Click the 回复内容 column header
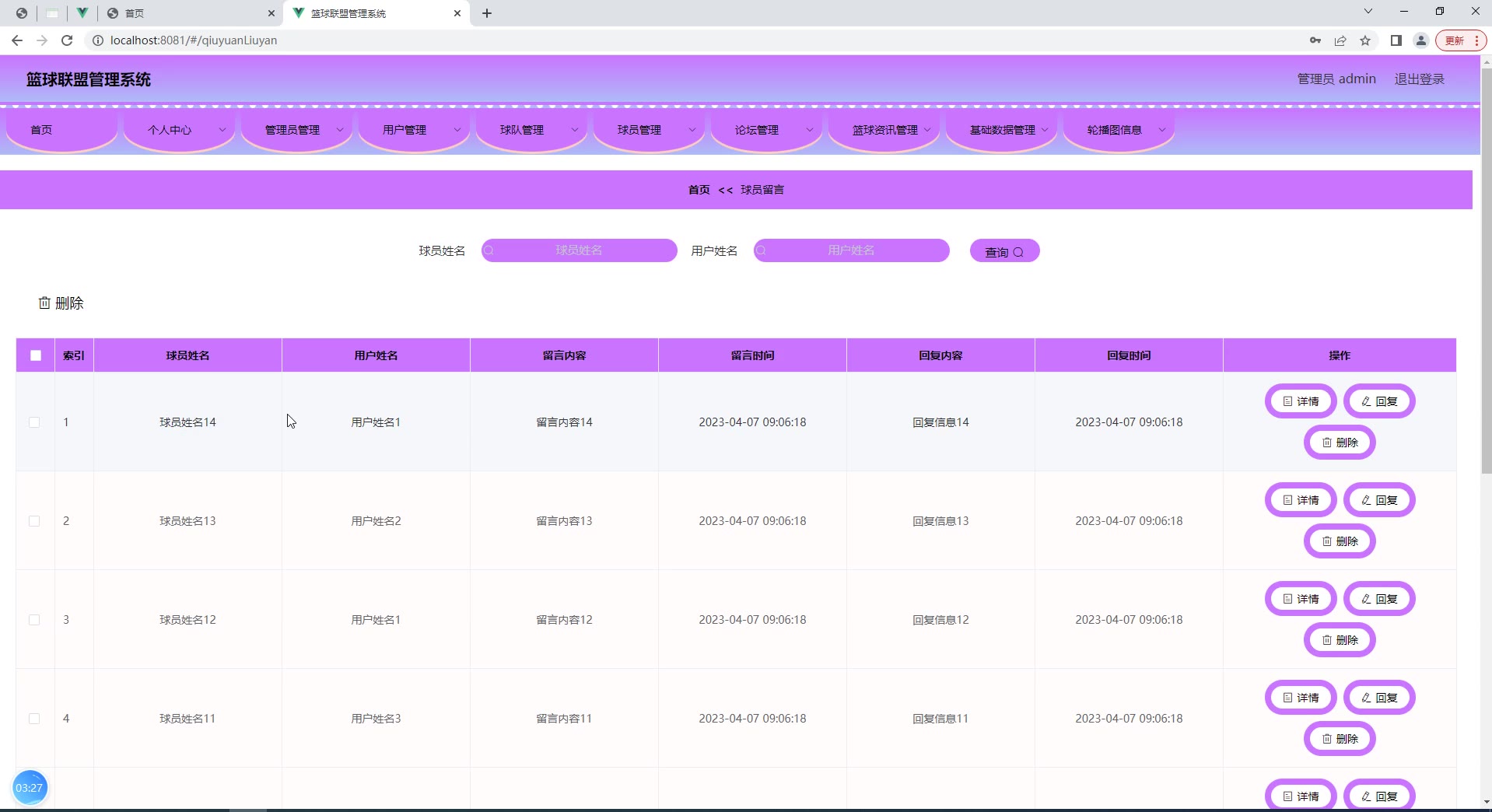The image size is (1492, 812). (940, 355)
